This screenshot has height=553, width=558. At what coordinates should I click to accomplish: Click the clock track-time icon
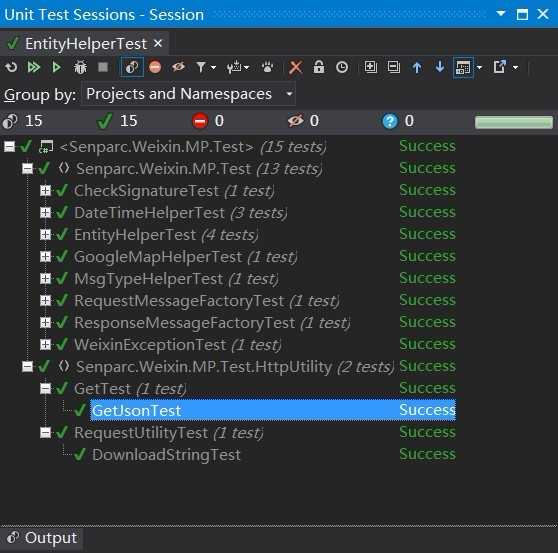[342, 67]
